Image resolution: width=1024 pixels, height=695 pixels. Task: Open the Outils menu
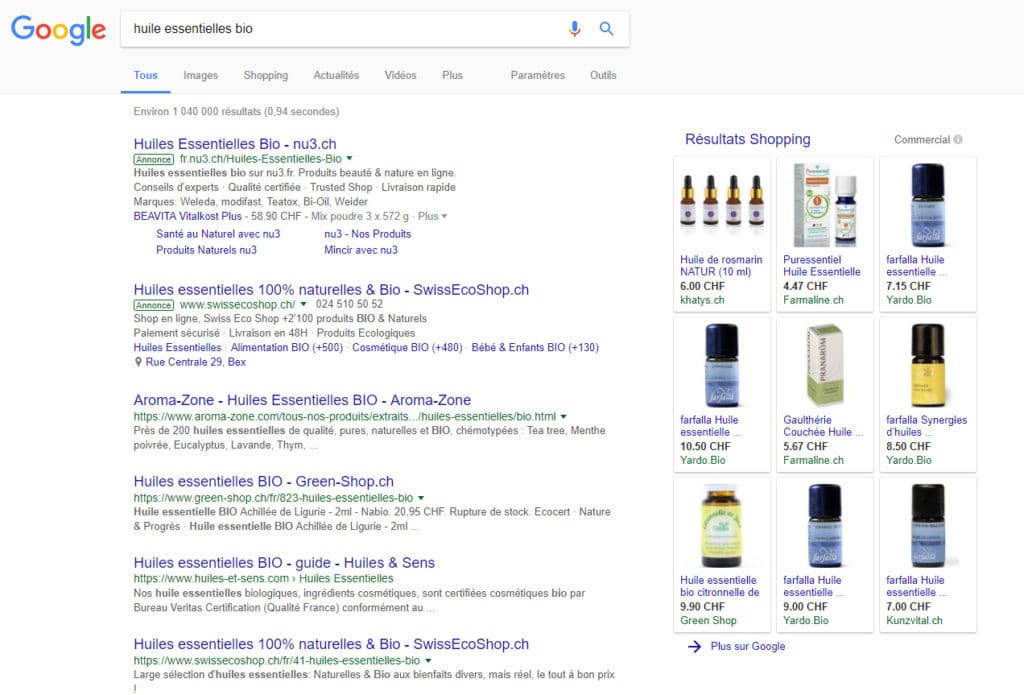603,76
